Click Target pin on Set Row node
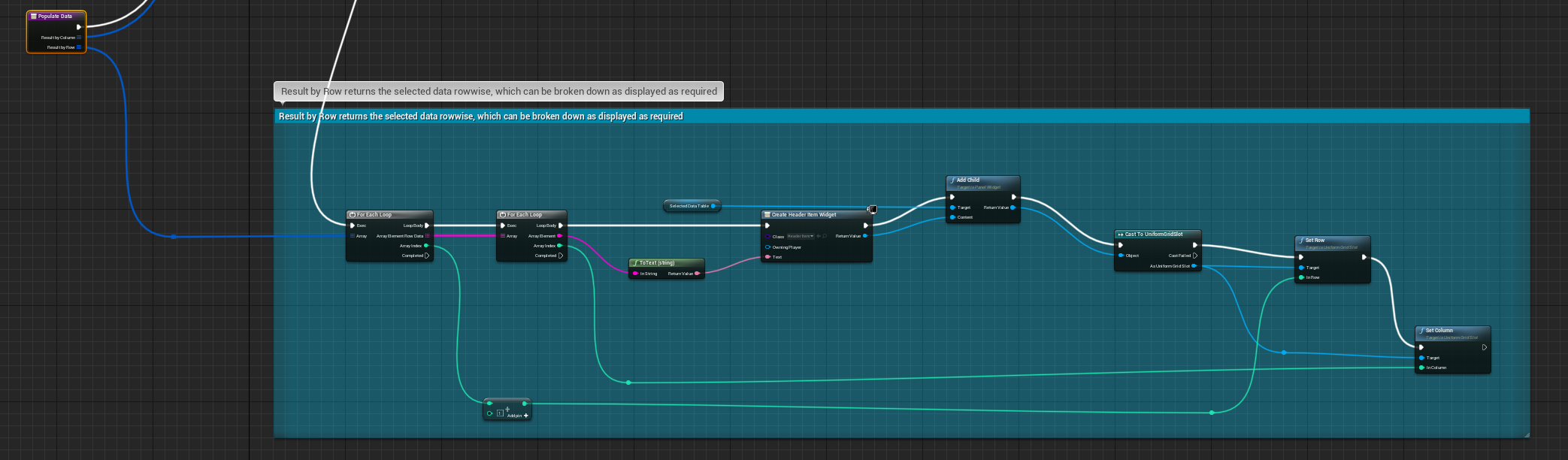 (x=1301, y=268)
